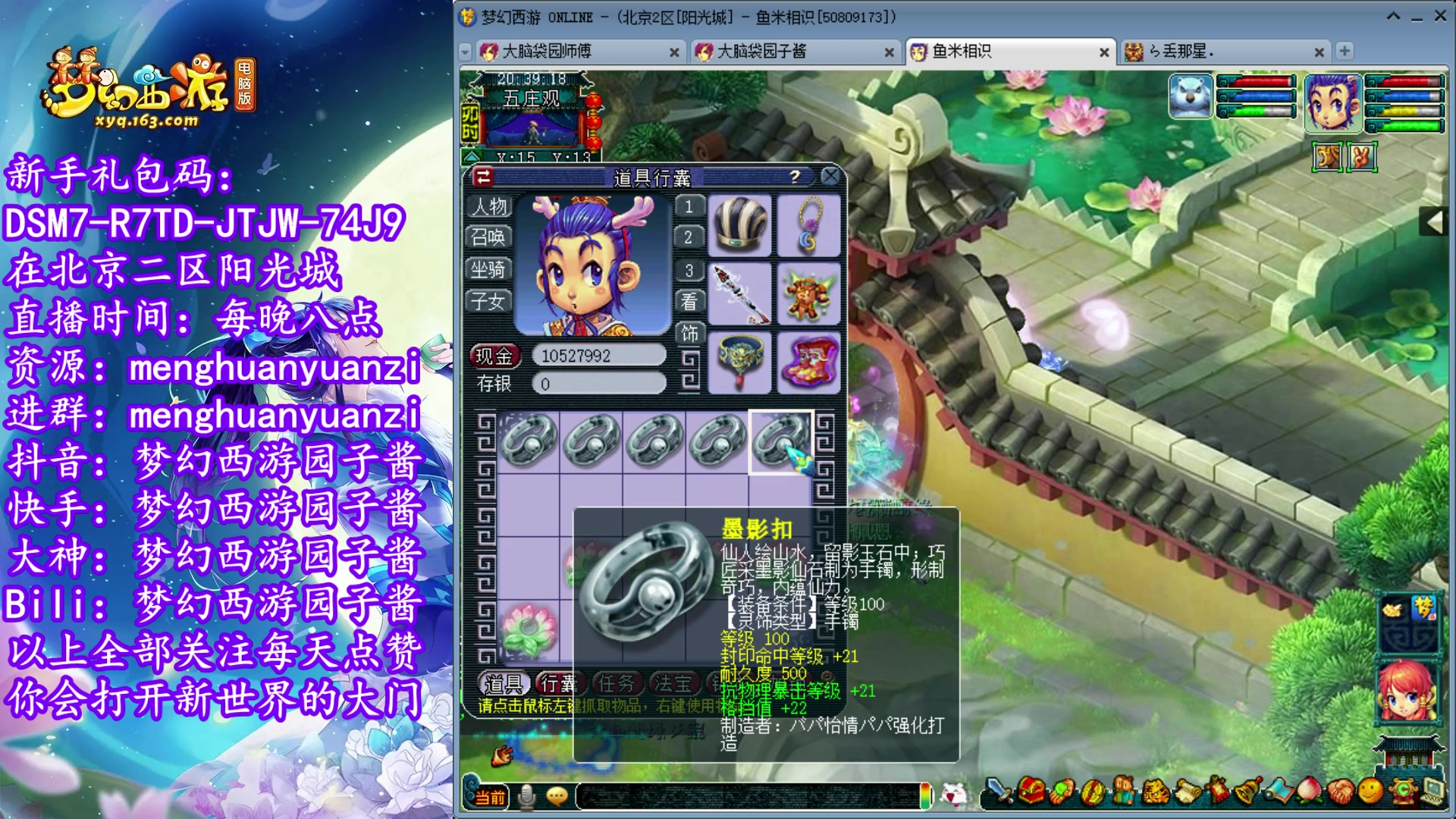Click the 现金 cash button

494,356
